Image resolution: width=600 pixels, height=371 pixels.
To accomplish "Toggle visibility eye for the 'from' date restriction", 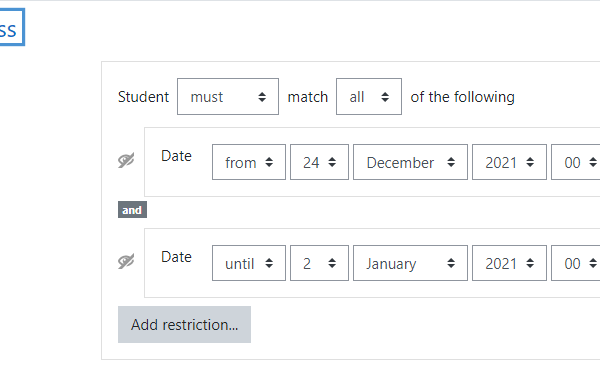I will 126,160.
